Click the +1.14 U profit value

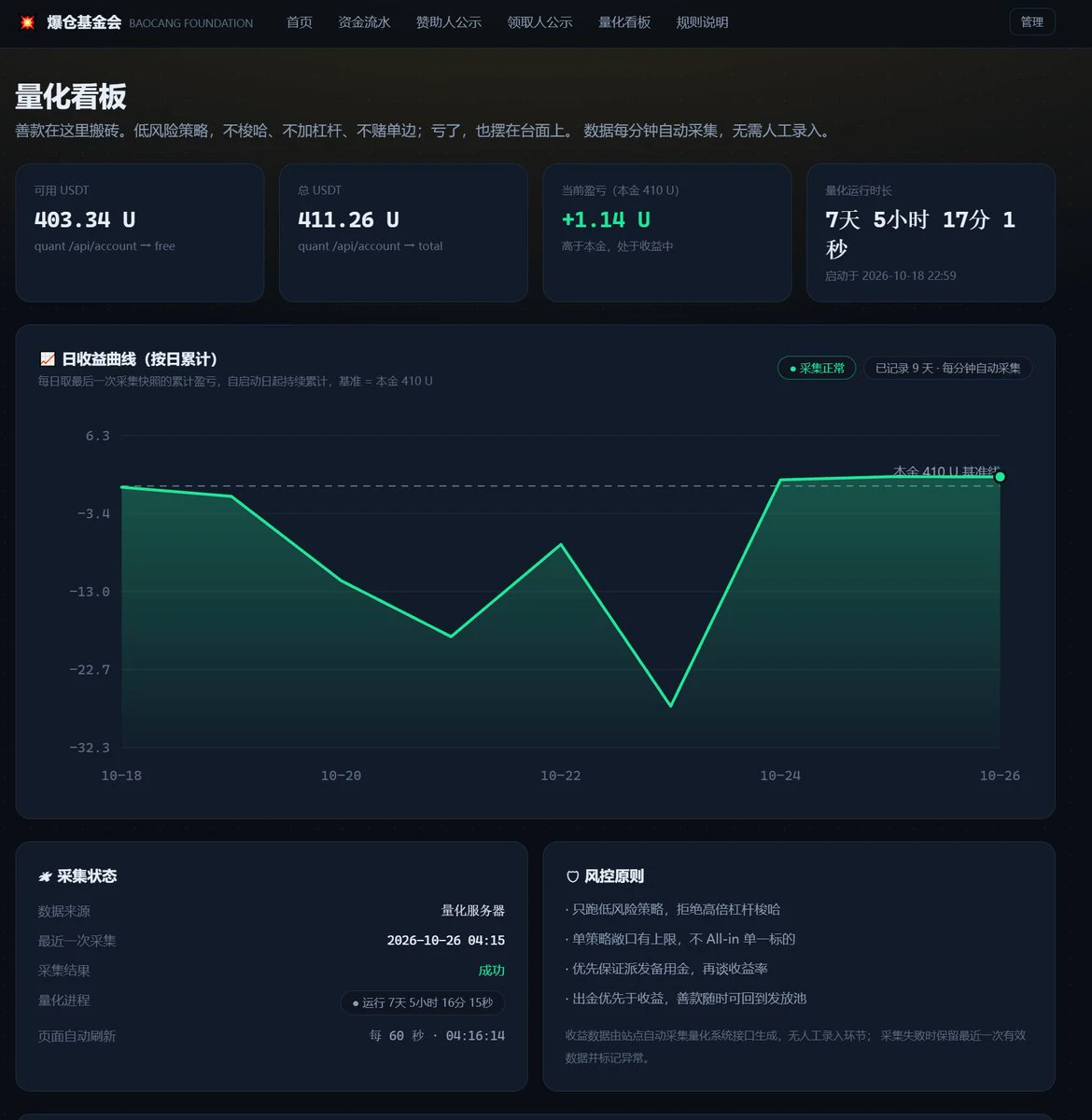click(606, 220)
